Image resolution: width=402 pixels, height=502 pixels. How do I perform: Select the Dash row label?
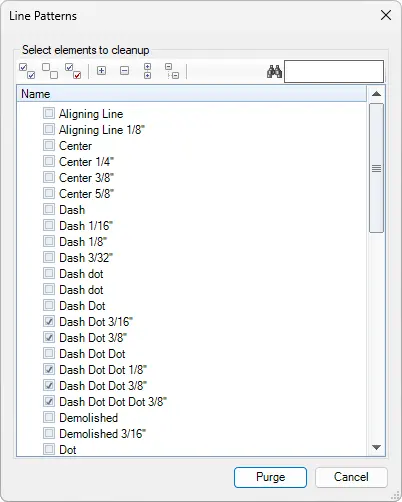[x=72, y=210]
